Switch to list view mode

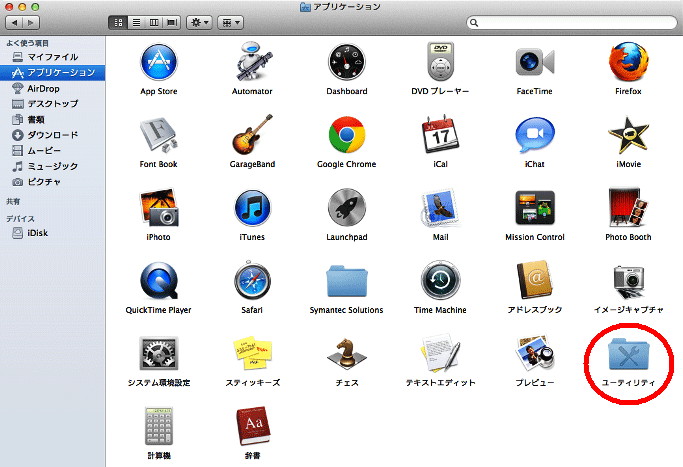point(136,23)
